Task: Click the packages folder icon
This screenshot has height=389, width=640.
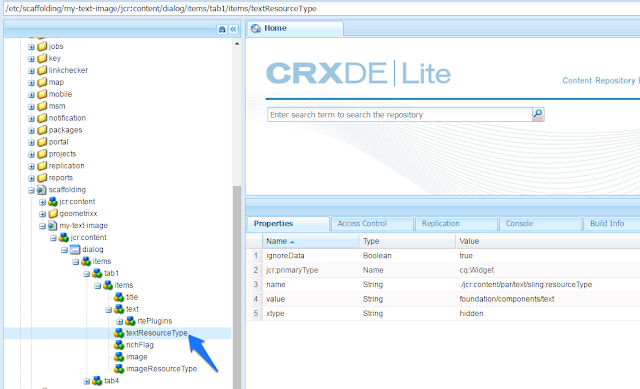Action: [x=42, y=130]
